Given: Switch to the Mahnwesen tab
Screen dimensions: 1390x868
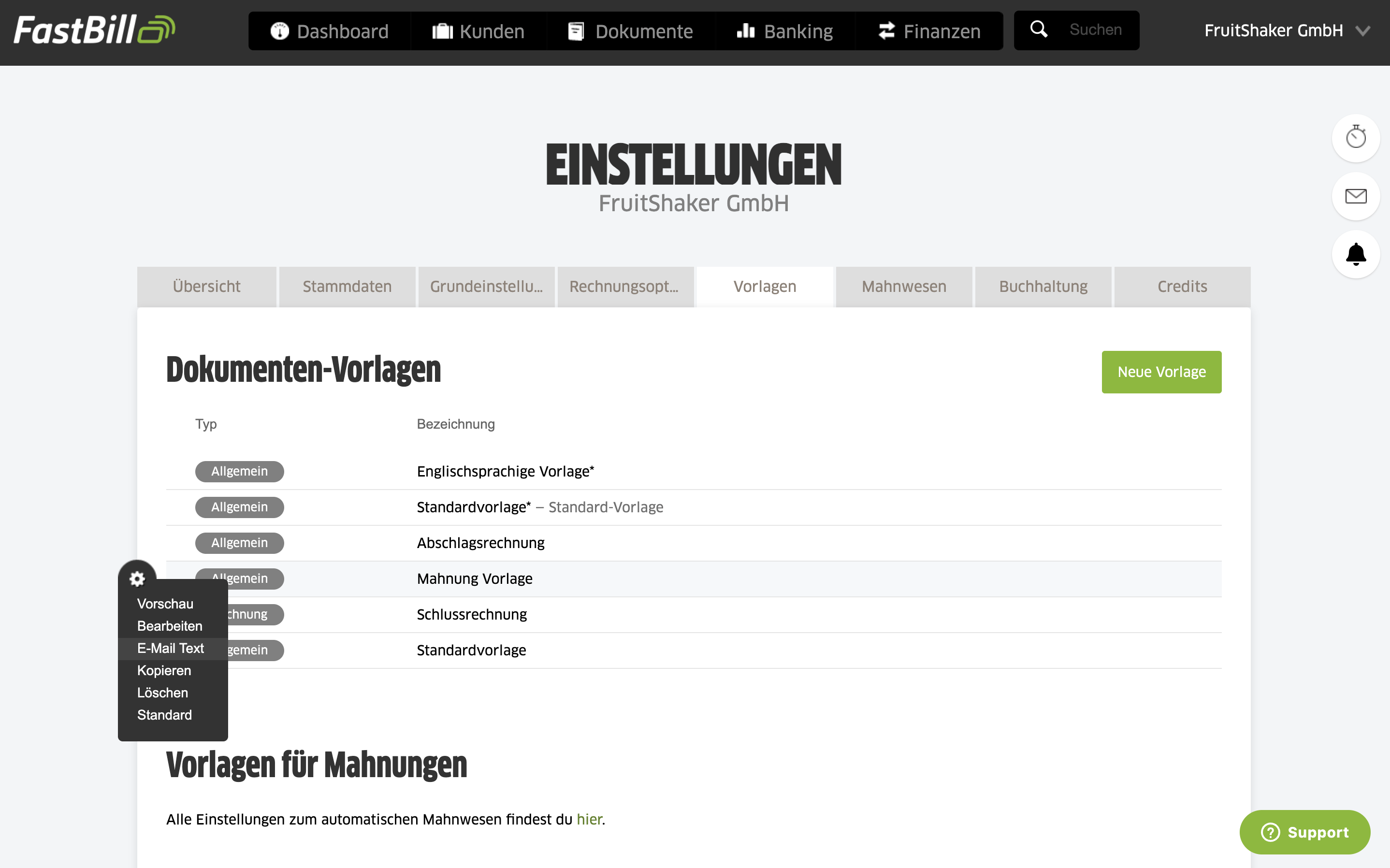Looking at the screenshot, I should pyautogui.click(x=904, y=287).
